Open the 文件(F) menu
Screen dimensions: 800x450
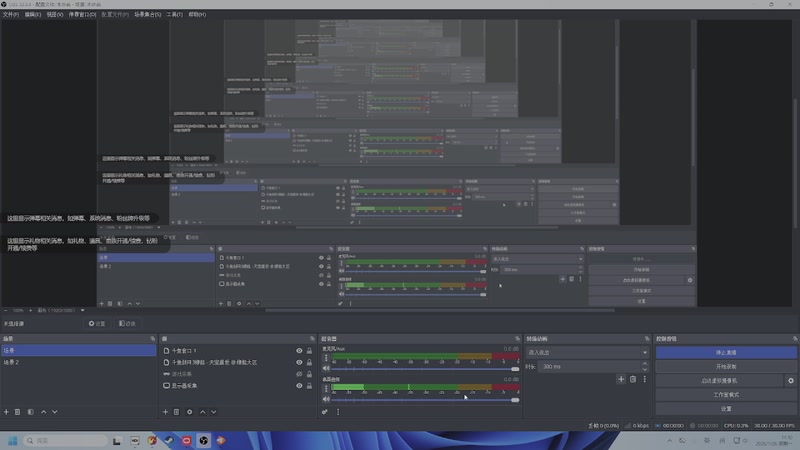pos(11,14)
